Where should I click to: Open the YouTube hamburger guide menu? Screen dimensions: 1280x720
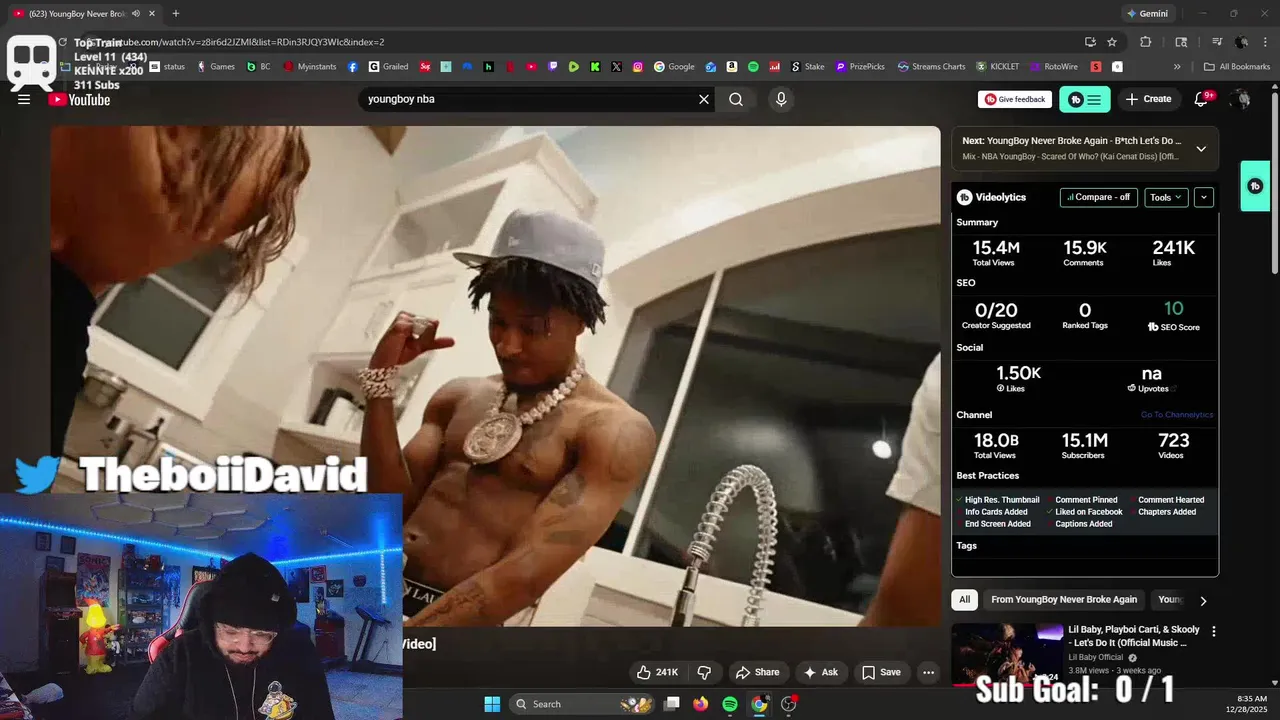coord(24,99)
